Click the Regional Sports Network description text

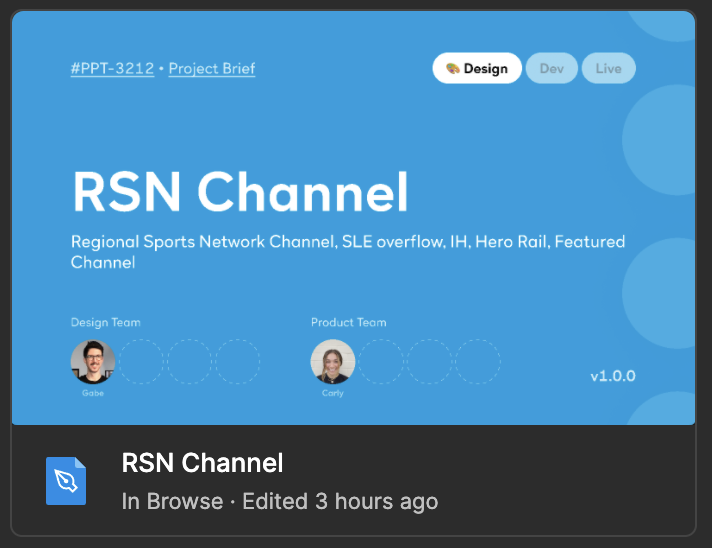(x=348, y=252)
